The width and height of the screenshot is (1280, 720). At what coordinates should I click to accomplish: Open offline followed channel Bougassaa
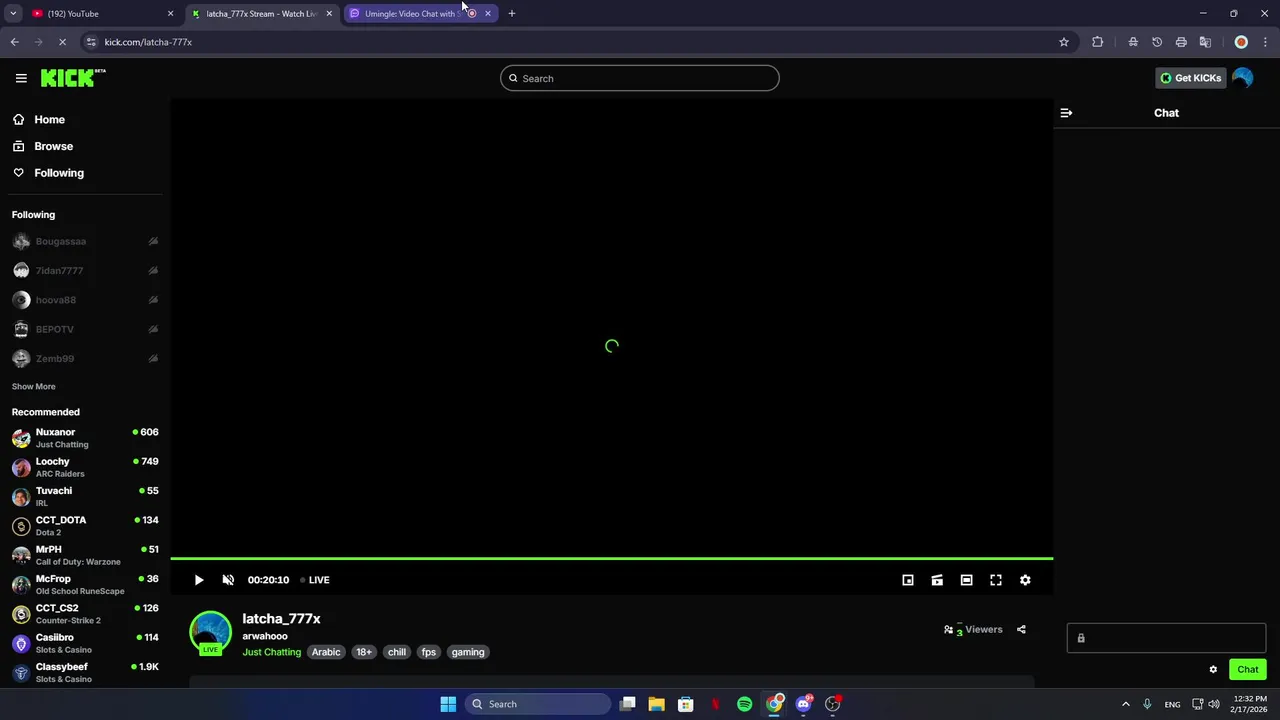85,241
